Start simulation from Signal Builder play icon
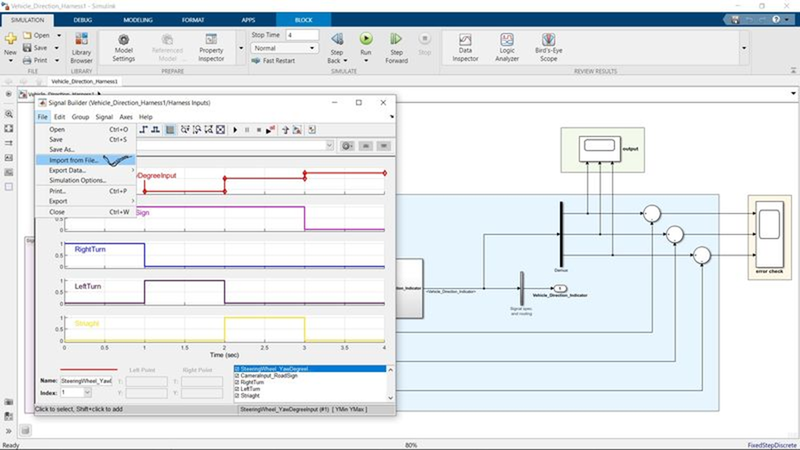This screenshot has width=800, height=450. (235, 130)
